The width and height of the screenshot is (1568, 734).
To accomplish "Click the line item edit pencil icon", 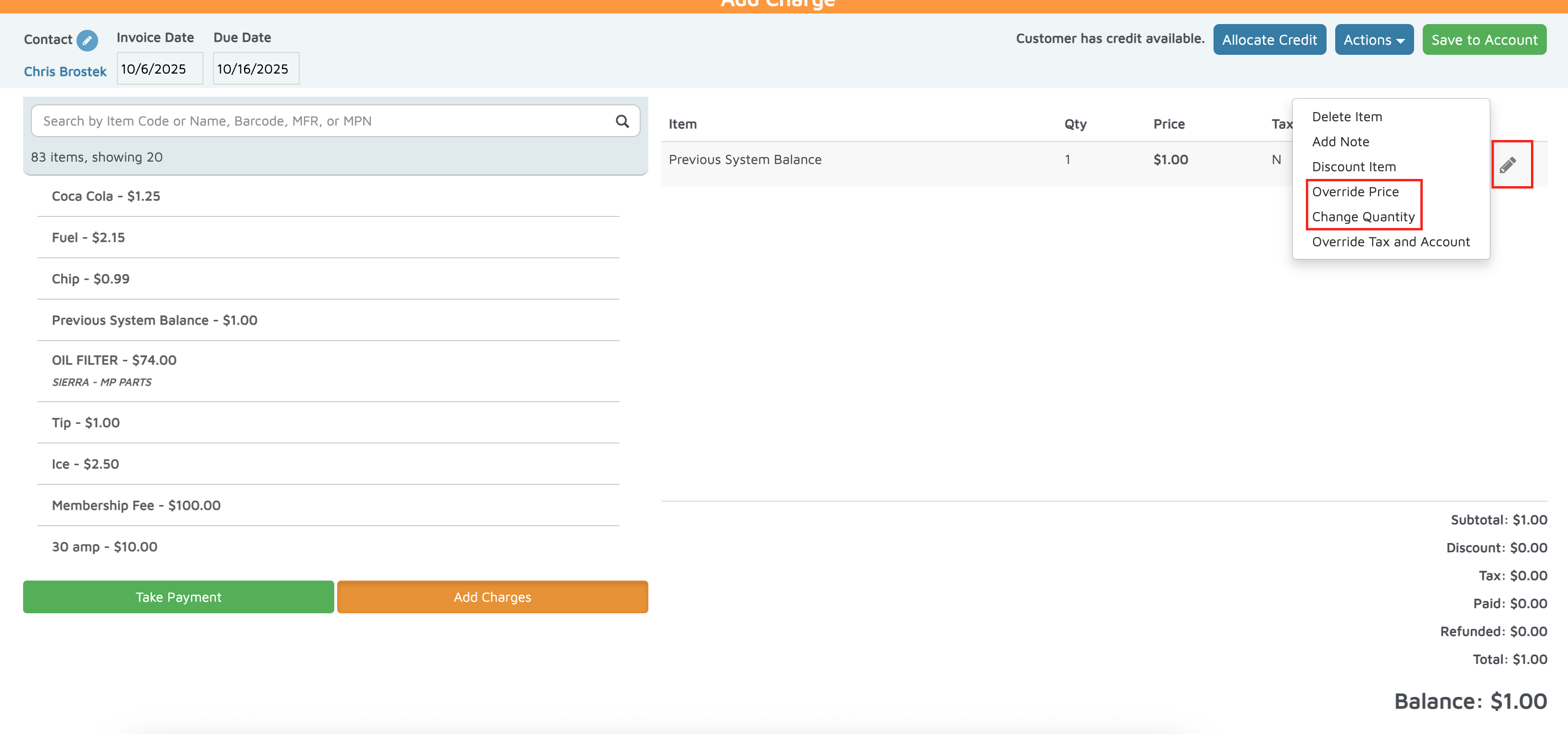I will pyautogui.click(x=1508, y=165).
